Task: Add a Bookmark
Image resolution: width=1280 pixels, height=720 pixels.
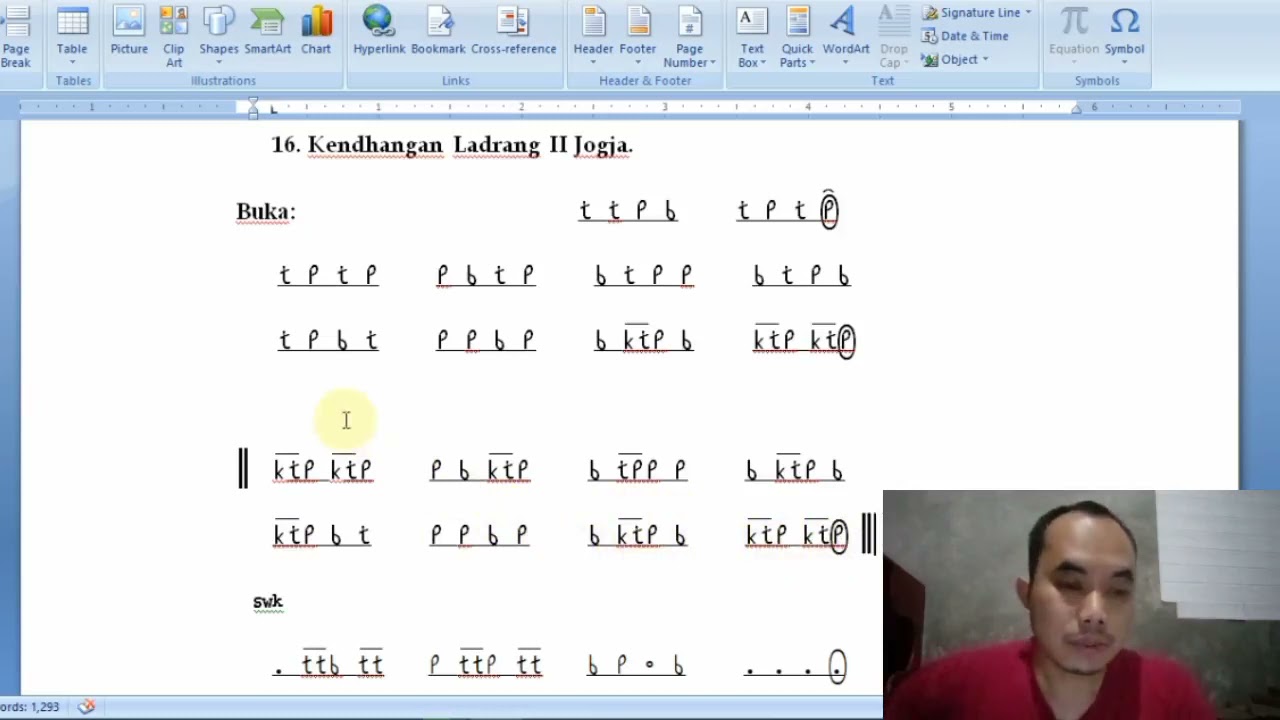Action: [x=438, y=32]
